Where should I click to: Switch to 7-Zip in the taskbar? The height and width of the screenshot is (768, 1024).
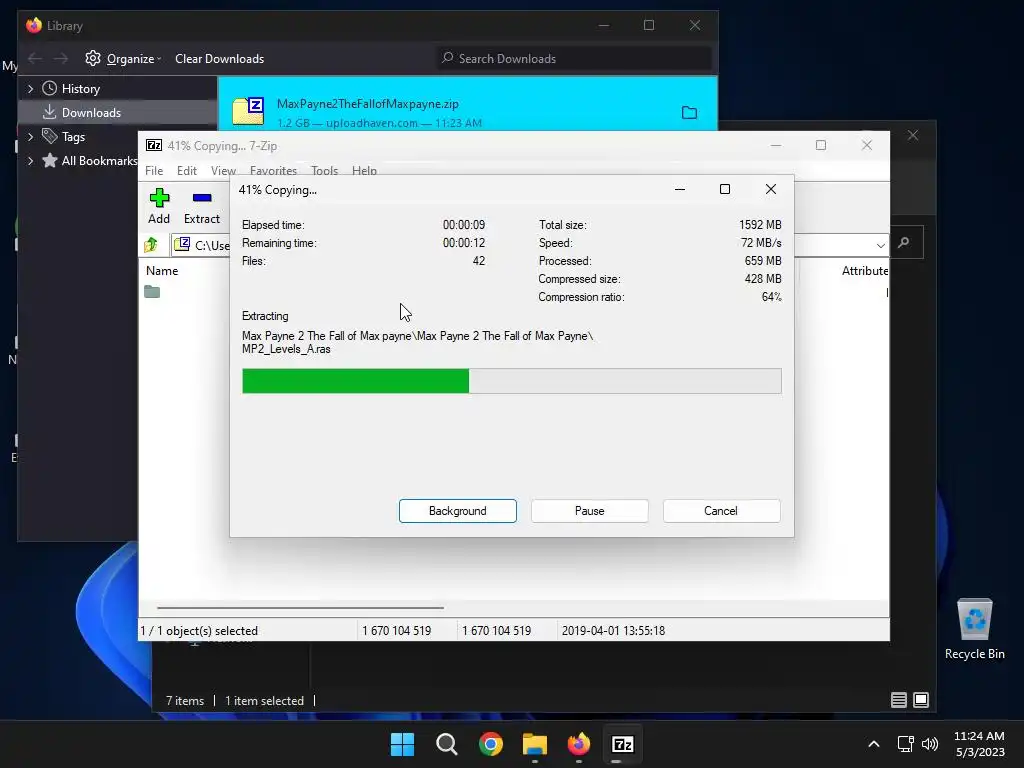click(x=622, y=744)
